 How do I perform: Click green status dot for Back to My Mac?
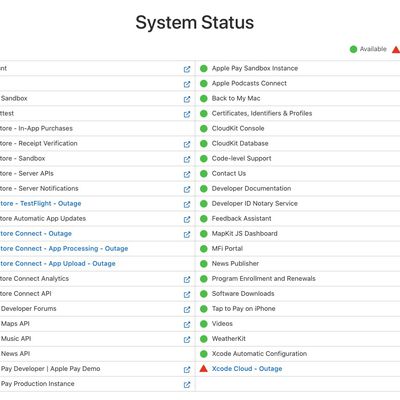pyautogui.click(x=204, y=99)
